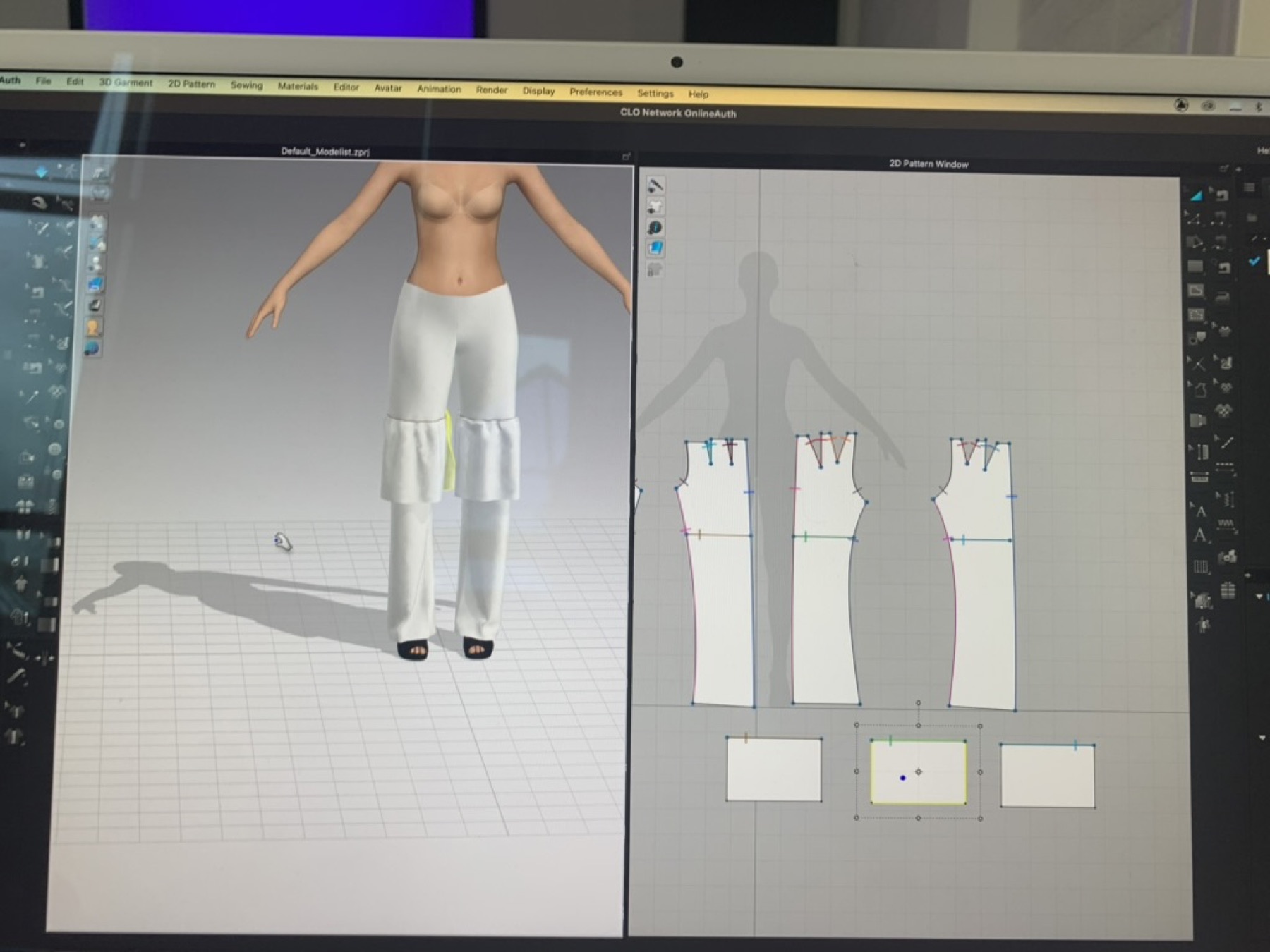Open the 3D Garment menu
The width and height of the screenshot is (1270, 952).
(x=126, y=83)
